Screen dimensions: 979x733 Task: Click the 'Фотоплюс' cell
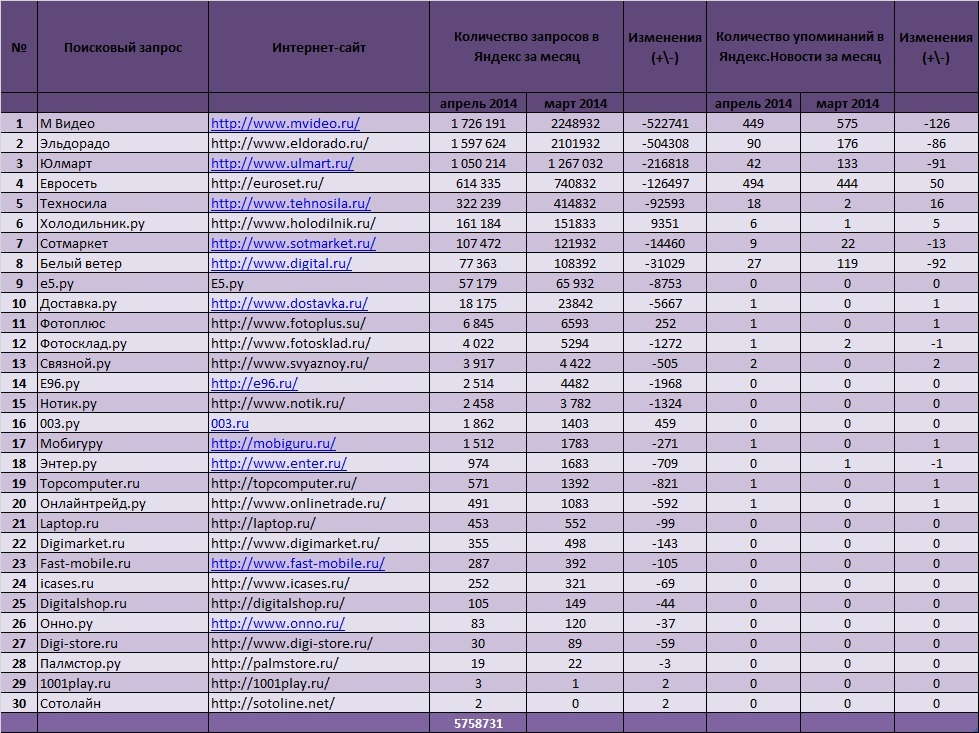(x=123, y=323)
